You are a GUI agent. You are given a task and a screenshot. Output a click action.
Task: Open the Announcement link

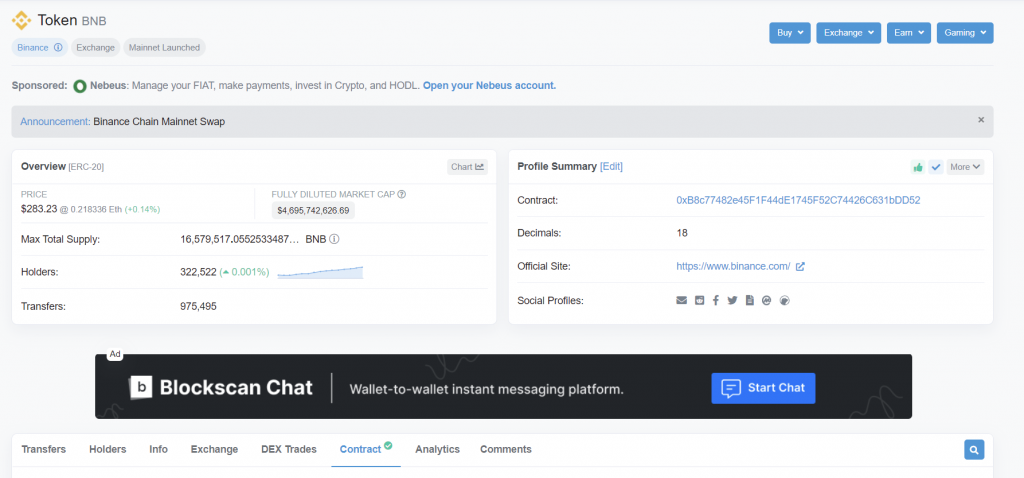(x=55, y=121)
